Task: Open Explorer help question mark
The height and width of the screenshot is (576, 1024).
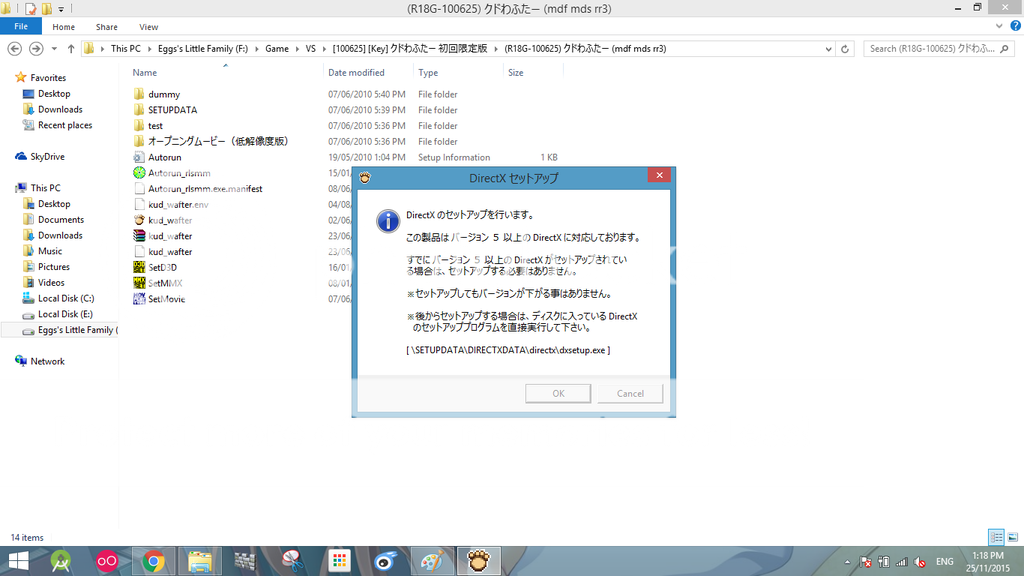Action: (1013, 27)
